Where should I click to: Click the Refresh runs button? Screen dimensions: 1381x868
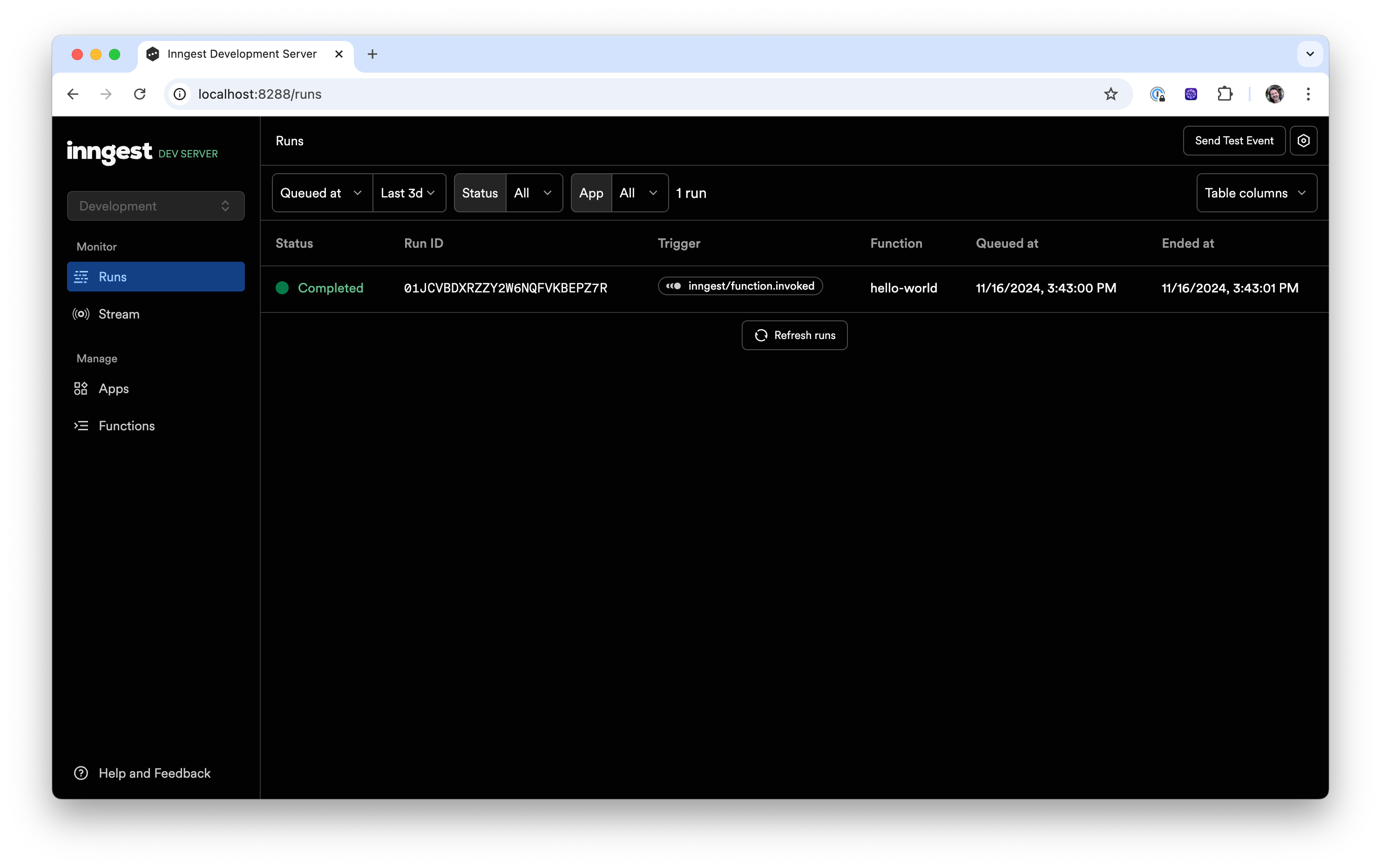tap(794, 335)
